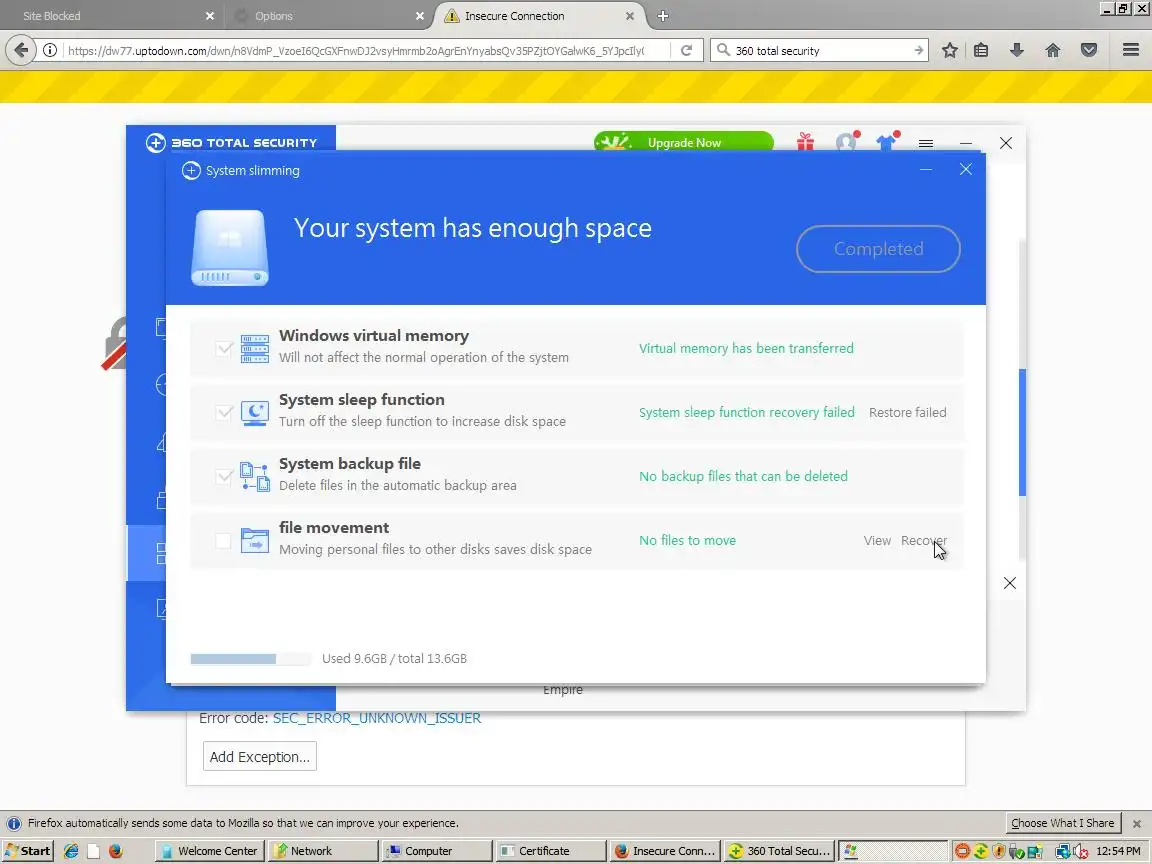
Task: Reload the page in Firefox
Action: click(x=686, y=50)
